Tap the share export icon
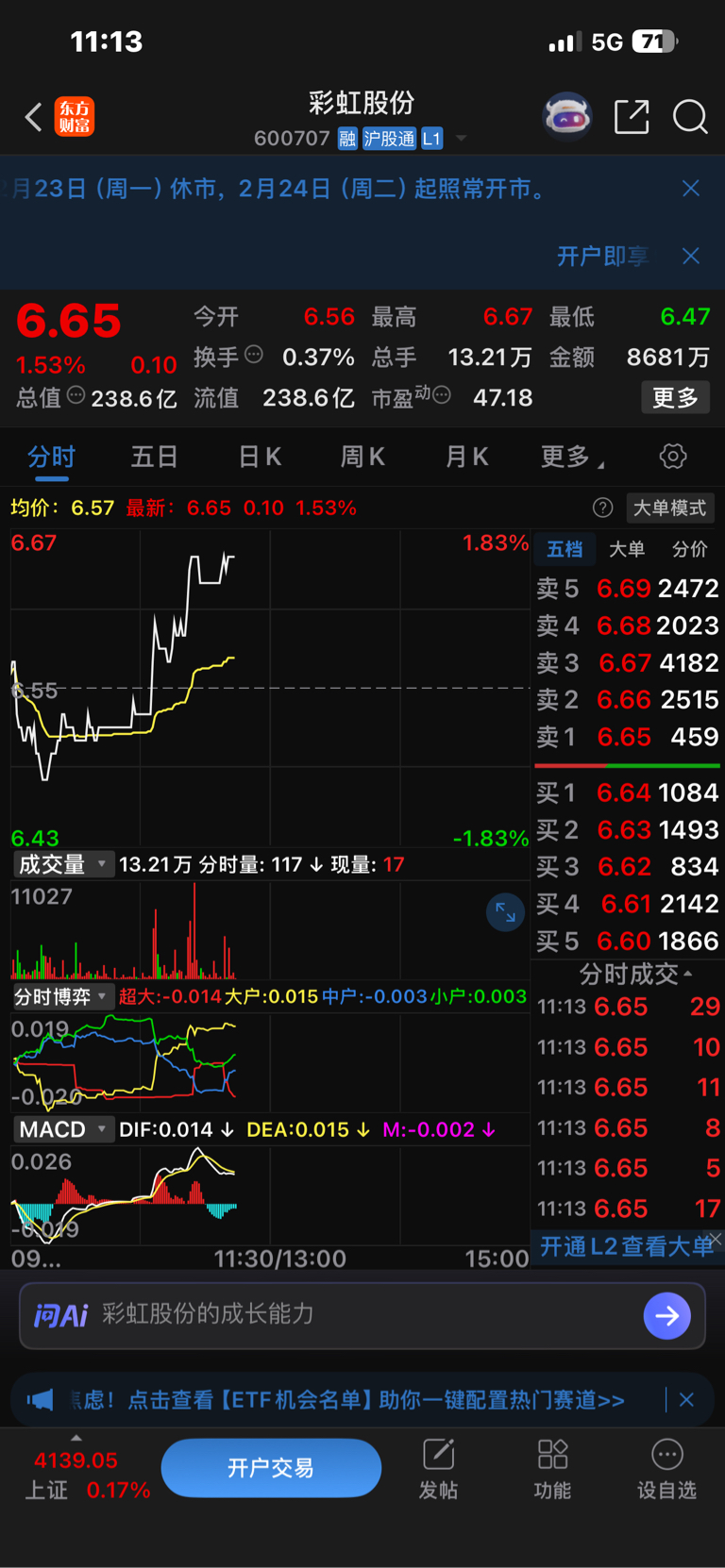725x1568 pixels. tap(632, 116)
